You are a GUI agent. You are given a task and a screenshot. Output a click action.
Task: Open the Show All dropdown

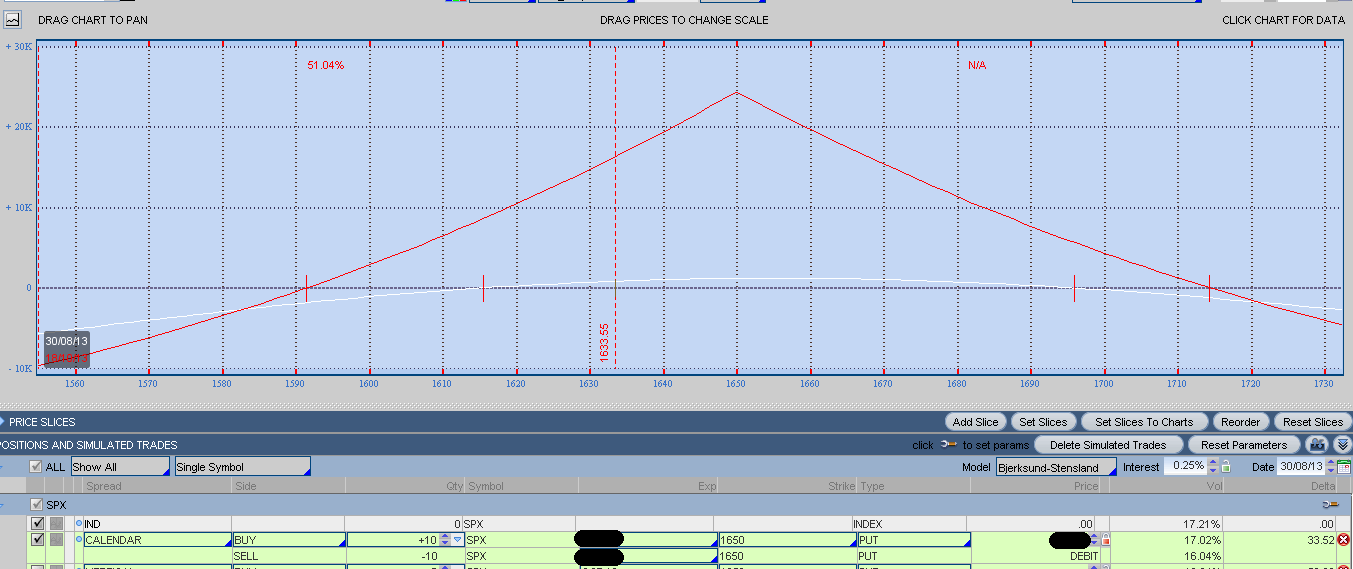coord(120,467)
